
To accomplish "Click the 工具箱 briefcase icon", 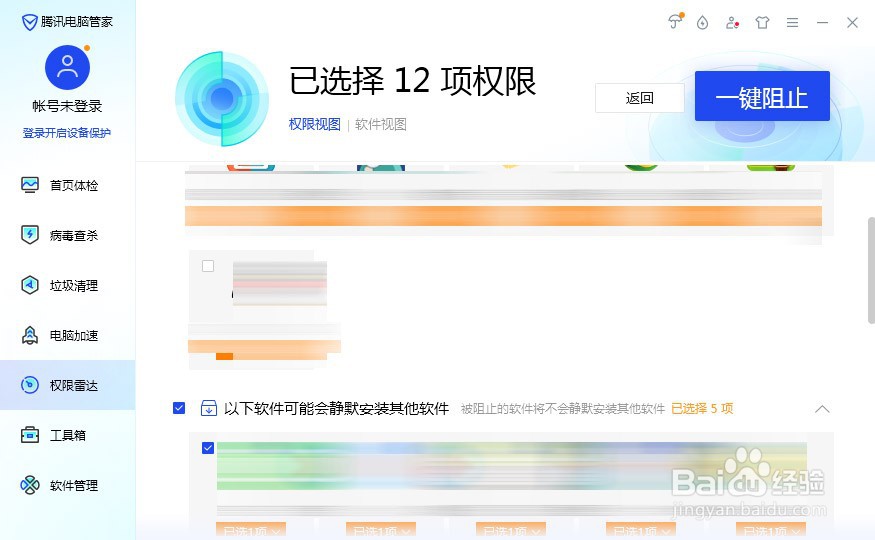I will coord(30,435).
